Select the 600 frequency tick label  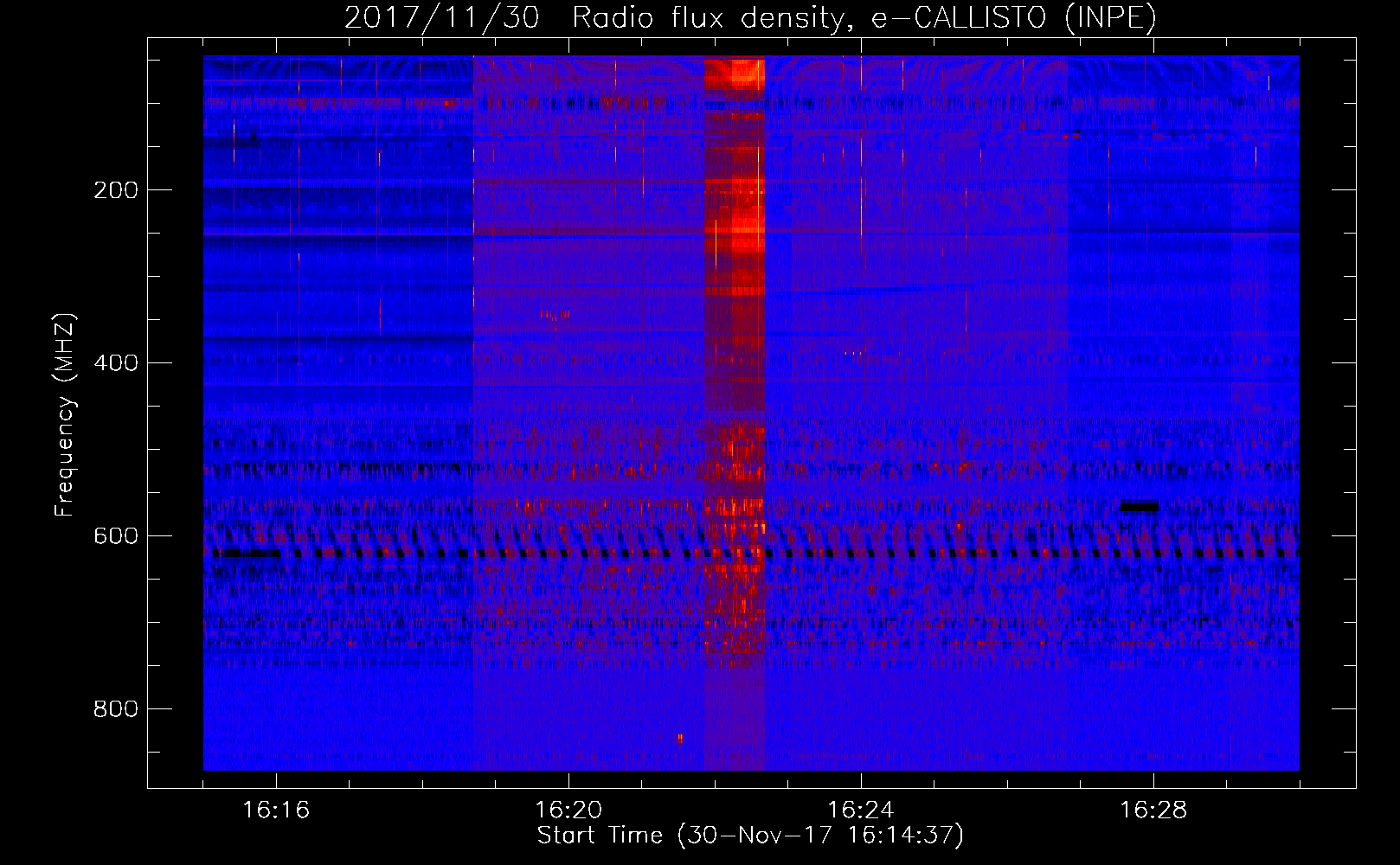[x=116, y=536]
